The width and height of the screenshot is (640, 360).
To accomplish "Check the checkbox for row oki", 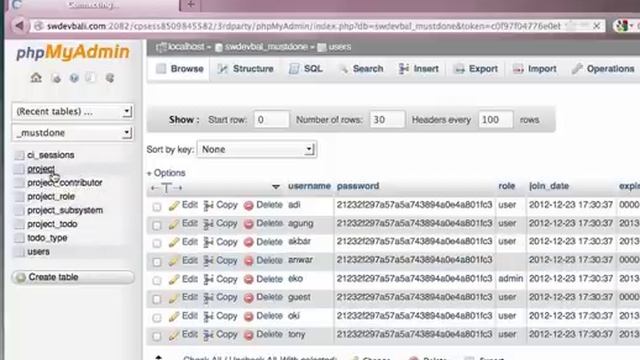I will 157,317.
